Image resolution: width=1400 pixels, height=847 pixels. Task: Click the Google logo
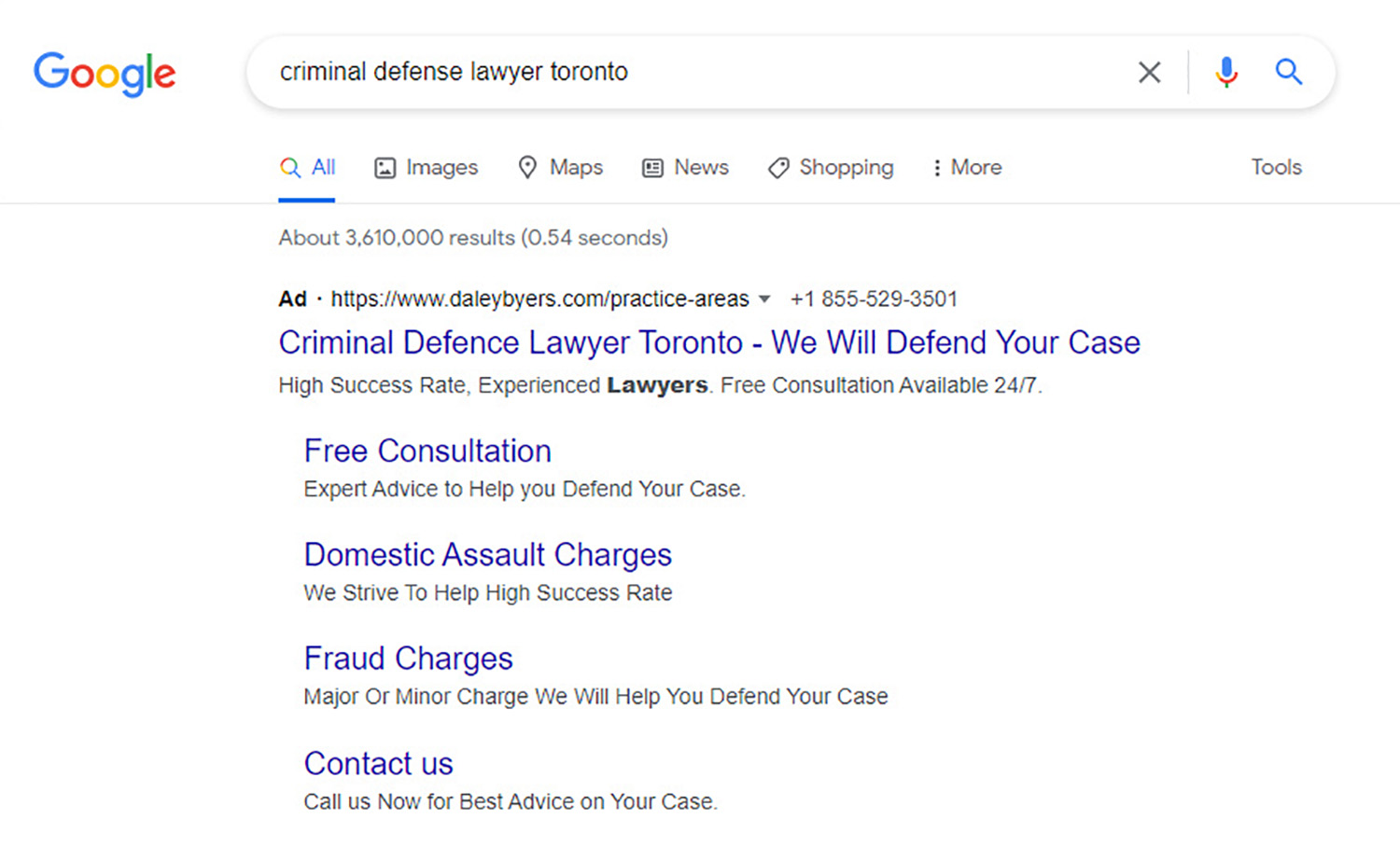tap(105, 73)
